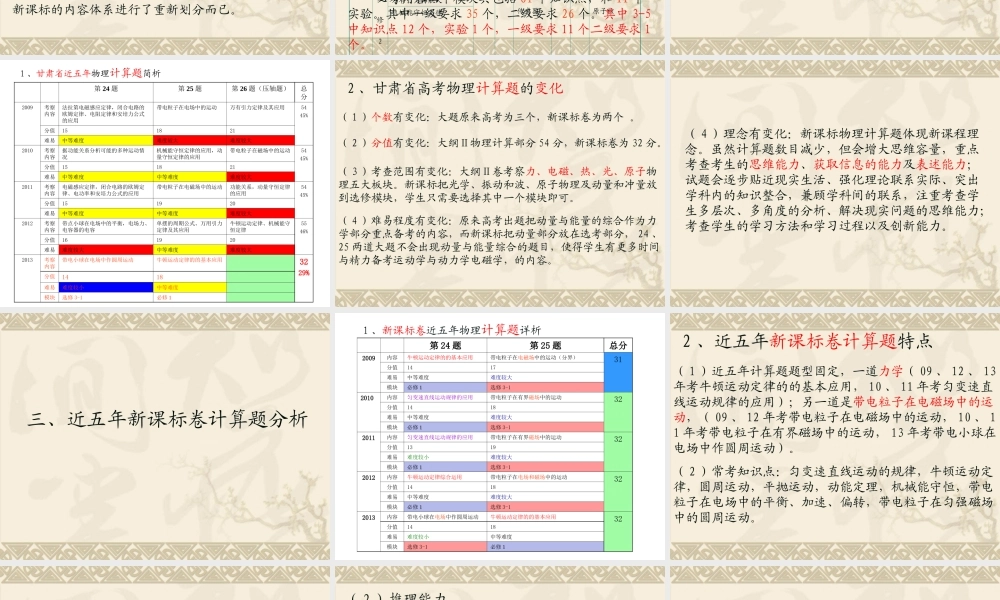This screenshot has width=1000, height=600.
Task: Click red word 力学 in 特点 slide
Action: 891,371
